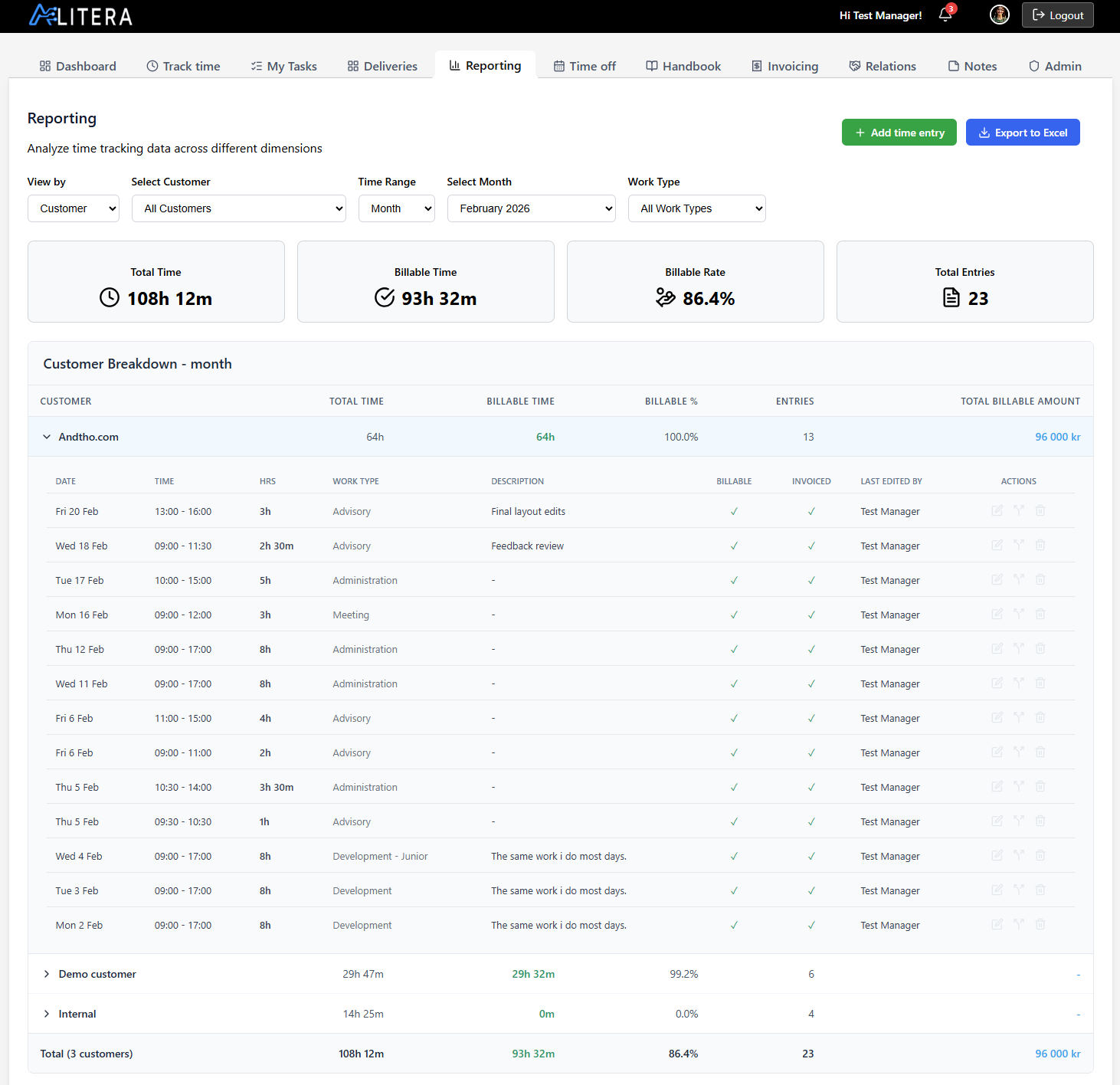
Task: Click the Demo customer '29h 47m' total
Action: coord(363,974)
